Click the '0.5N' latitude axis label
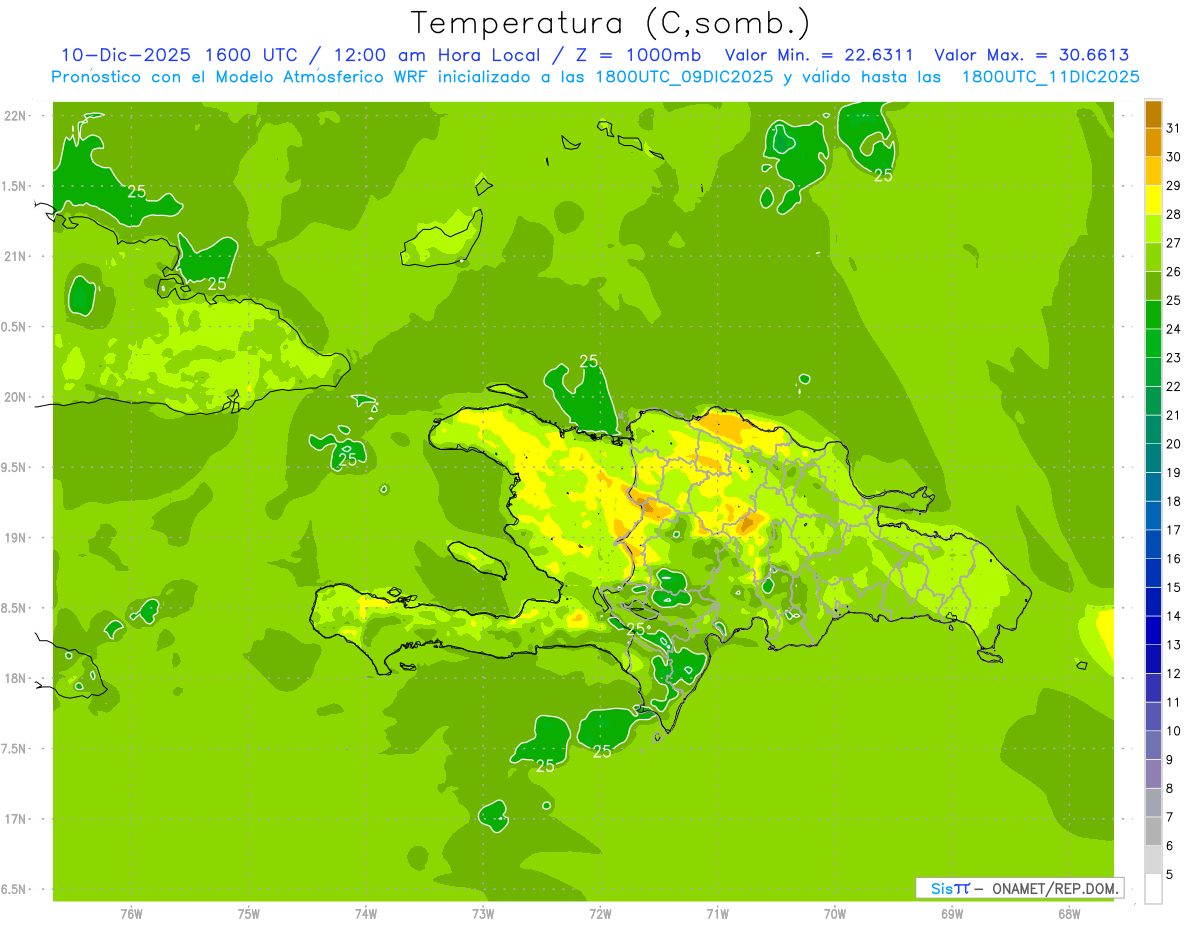Image resolution: width=1200 pixels, height=927 pixels. (15, 327)
